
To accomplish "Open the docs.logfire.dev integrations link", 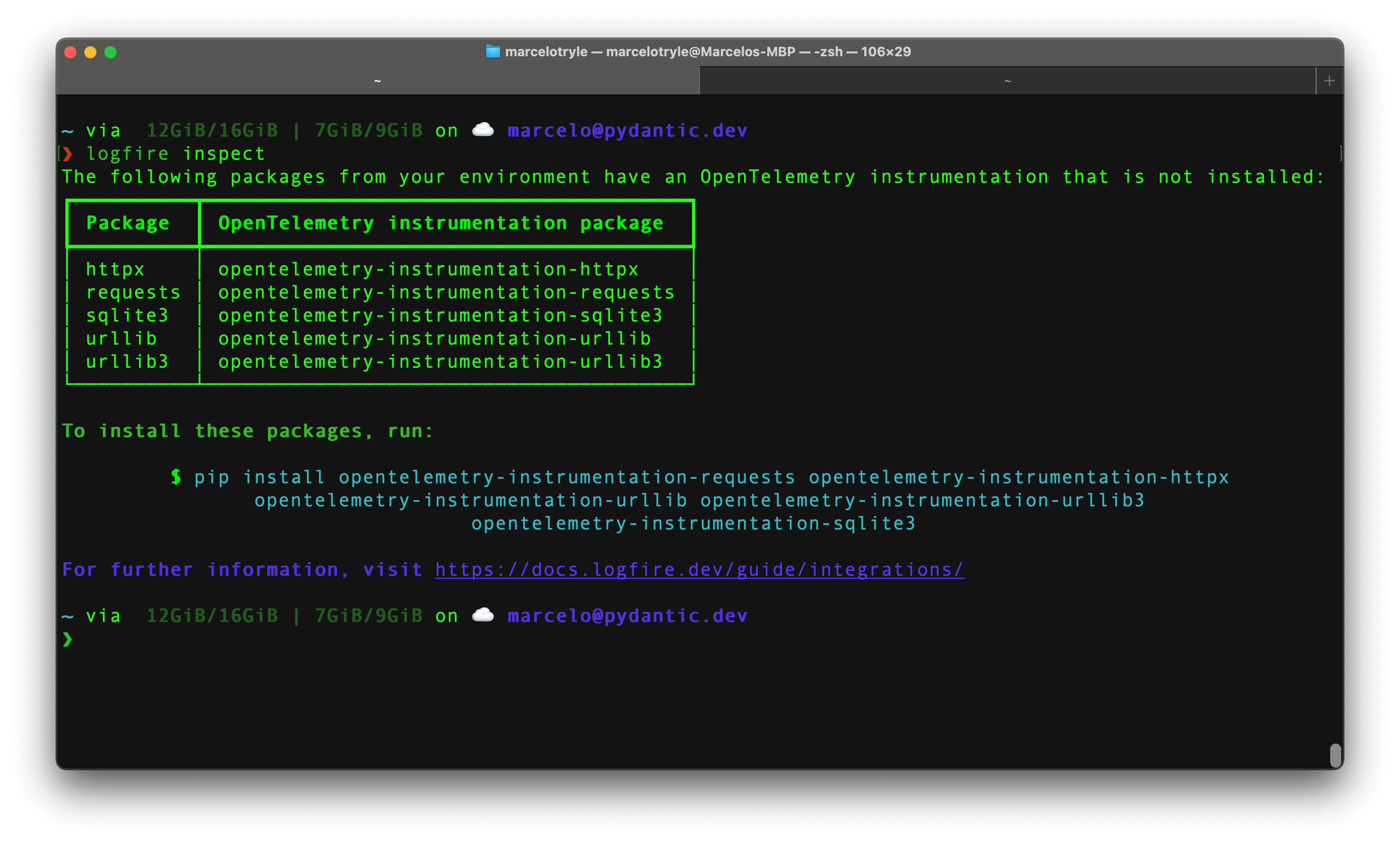I will click(699, 569).
